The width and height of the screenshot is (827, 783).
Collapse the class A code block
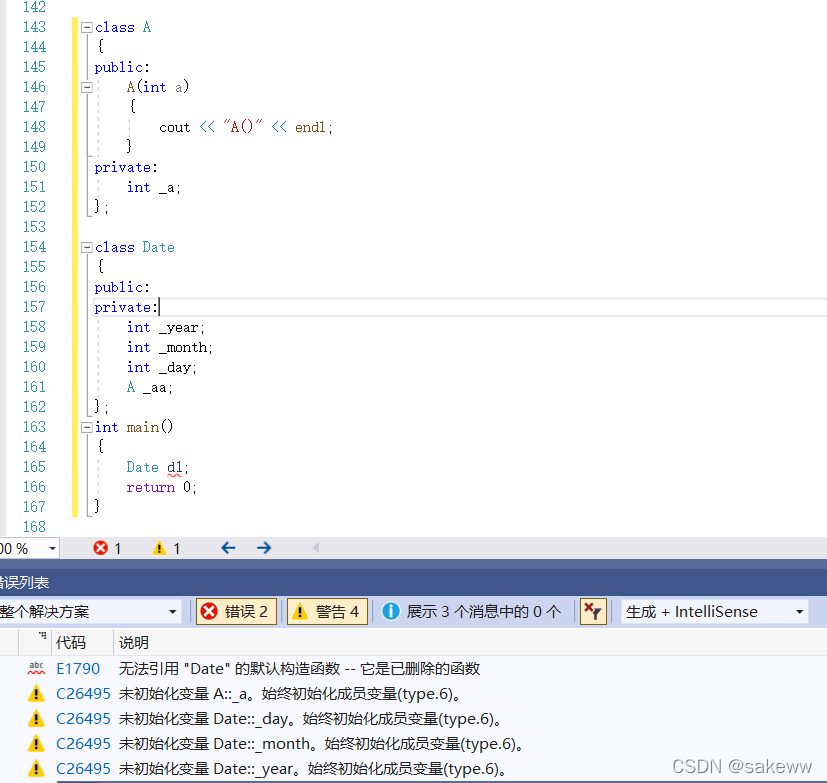pyautogui.click(x=87, y=27)
